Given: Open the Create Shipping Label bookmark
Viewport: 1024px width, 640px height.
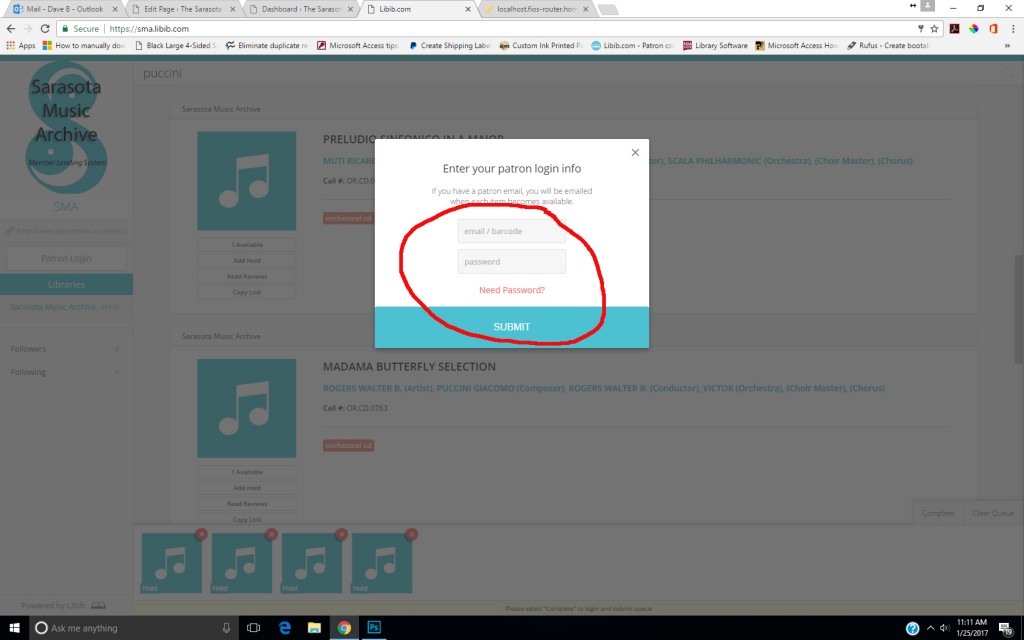Looking at the screenshot, I should coord(449,46).
